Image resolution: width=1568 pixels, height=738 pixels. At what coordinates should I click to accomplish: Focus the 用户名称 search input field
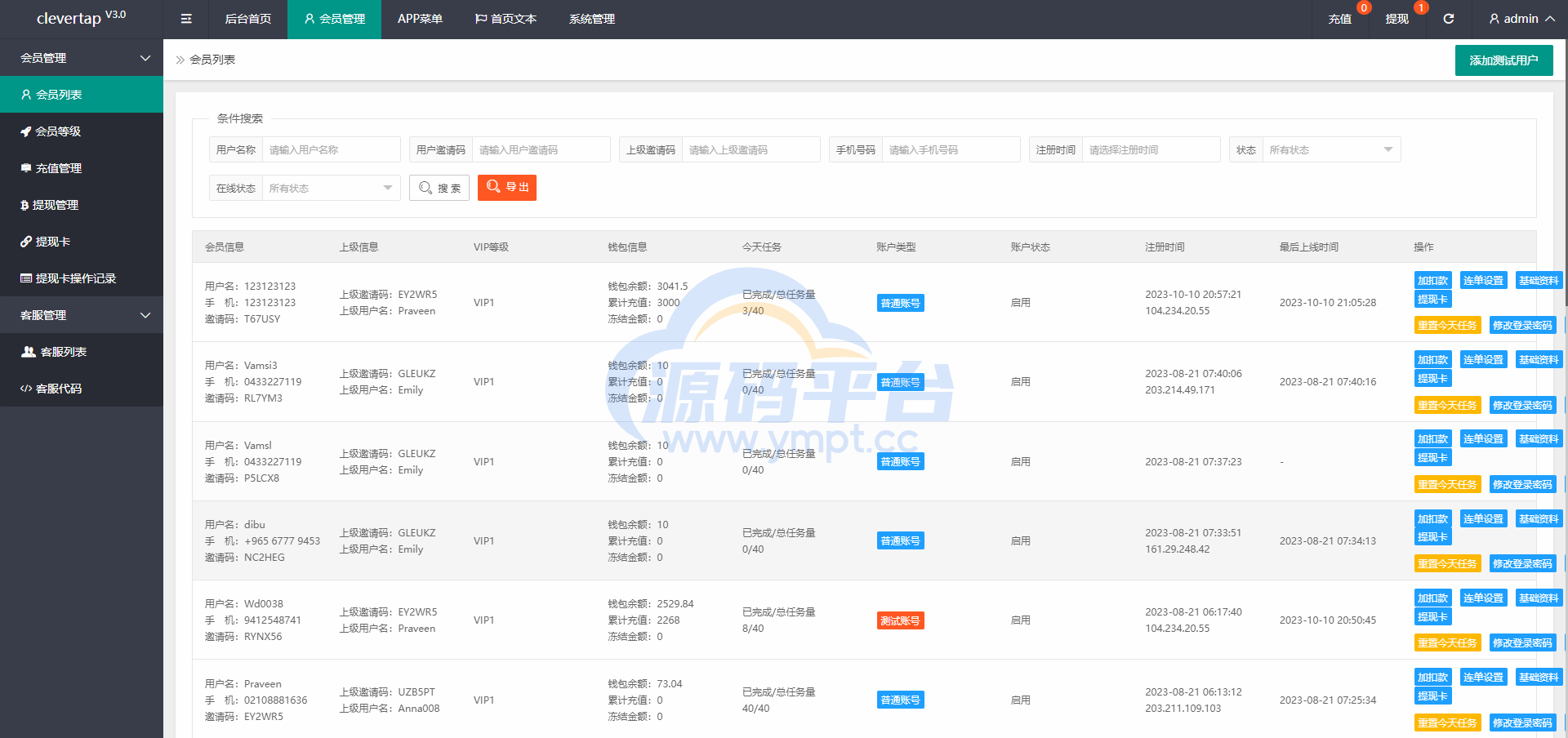click(331, 150)
